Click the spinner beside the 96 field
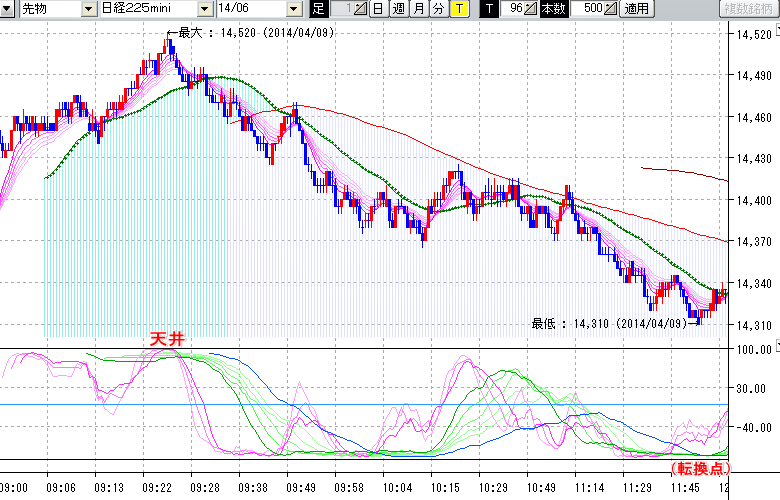Image resolution: width=780 pixels, height=500 pixels. pyautogui.click(x=532, y=9)
